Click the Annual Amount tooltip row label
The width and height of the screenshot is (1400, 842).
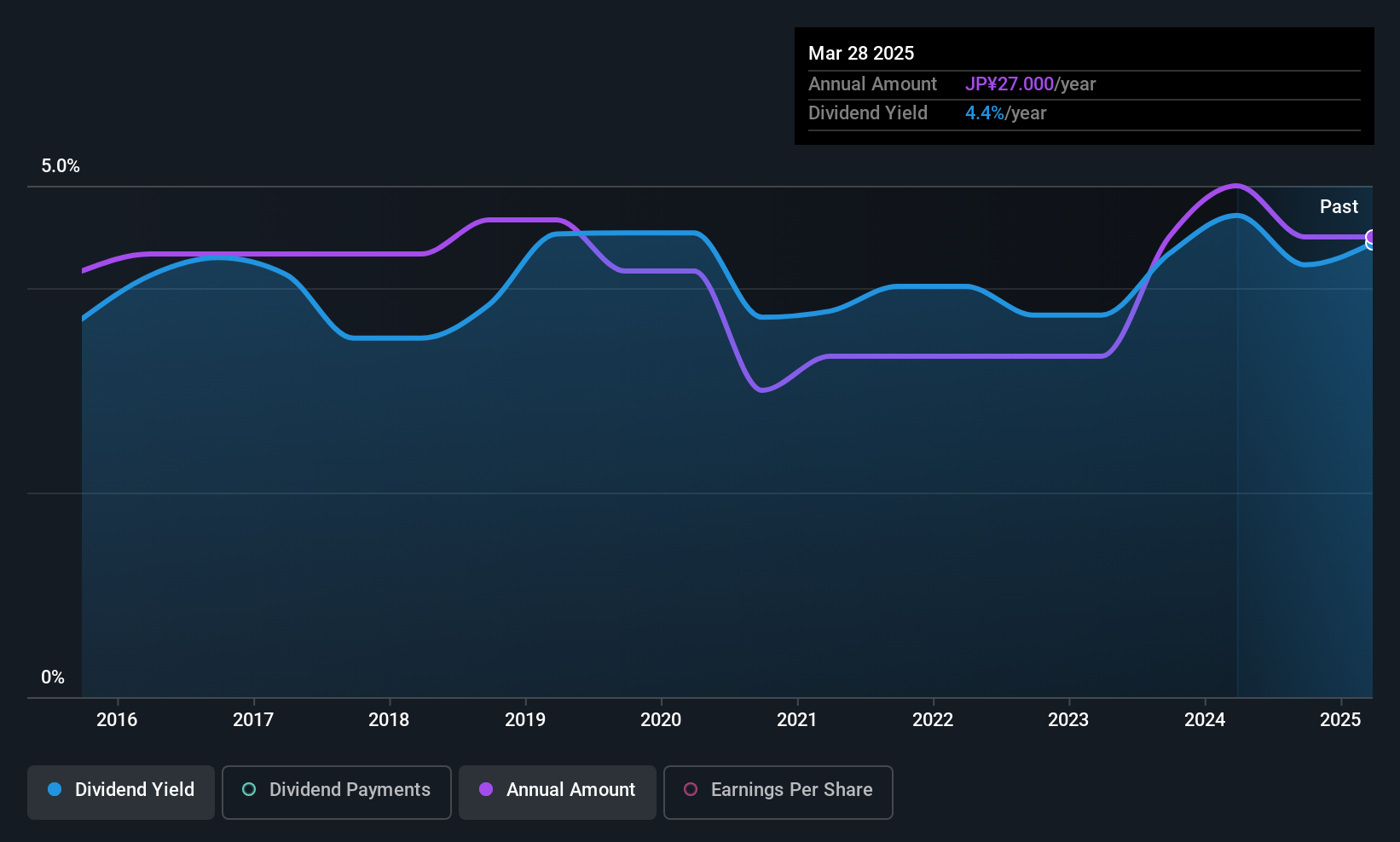(872, 84)
